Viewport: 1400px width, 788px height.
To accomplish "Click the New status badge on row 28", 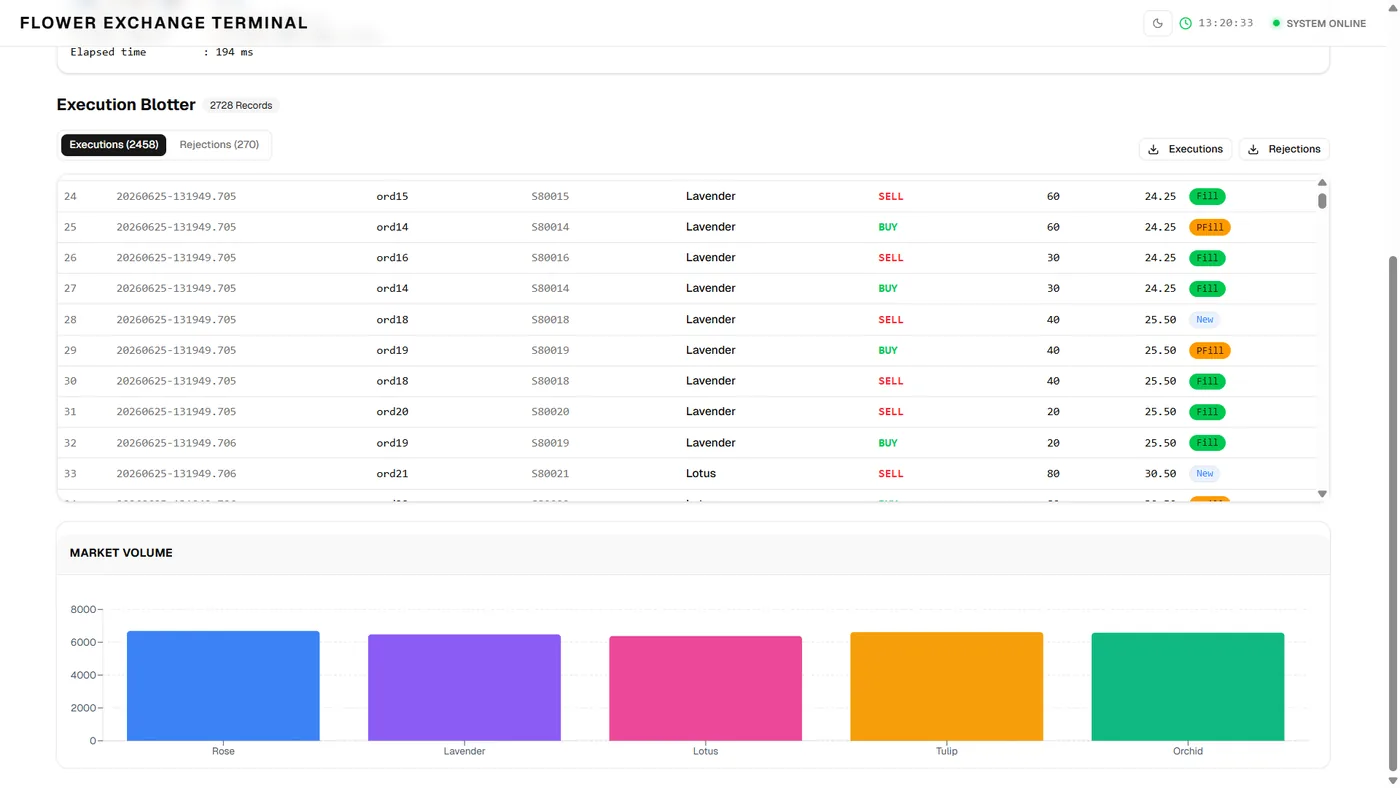I will click(1205, 320).
